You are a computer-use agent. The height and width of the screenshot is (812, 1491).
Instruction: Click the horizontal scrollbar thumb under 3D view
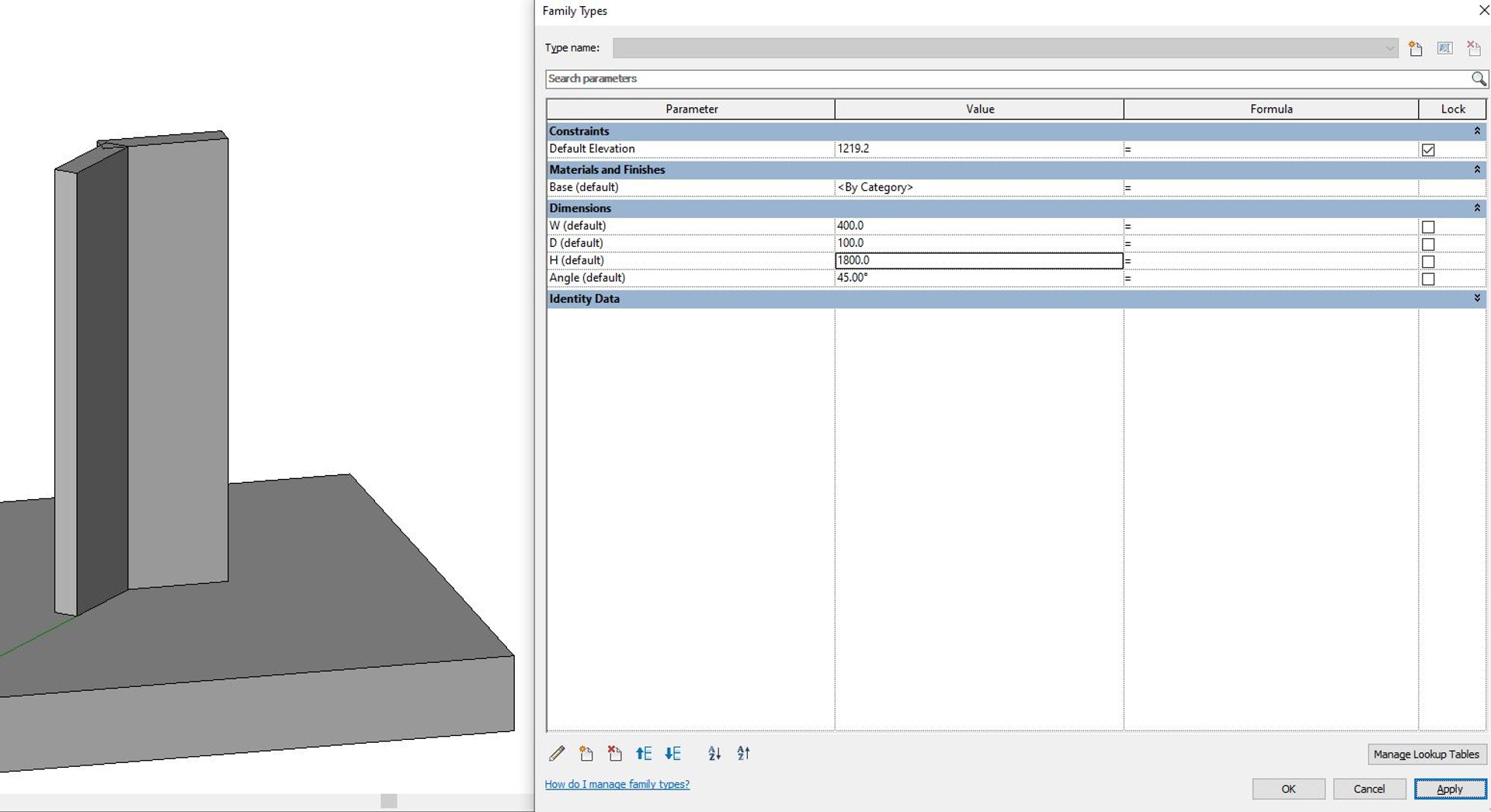coord(389,800)
